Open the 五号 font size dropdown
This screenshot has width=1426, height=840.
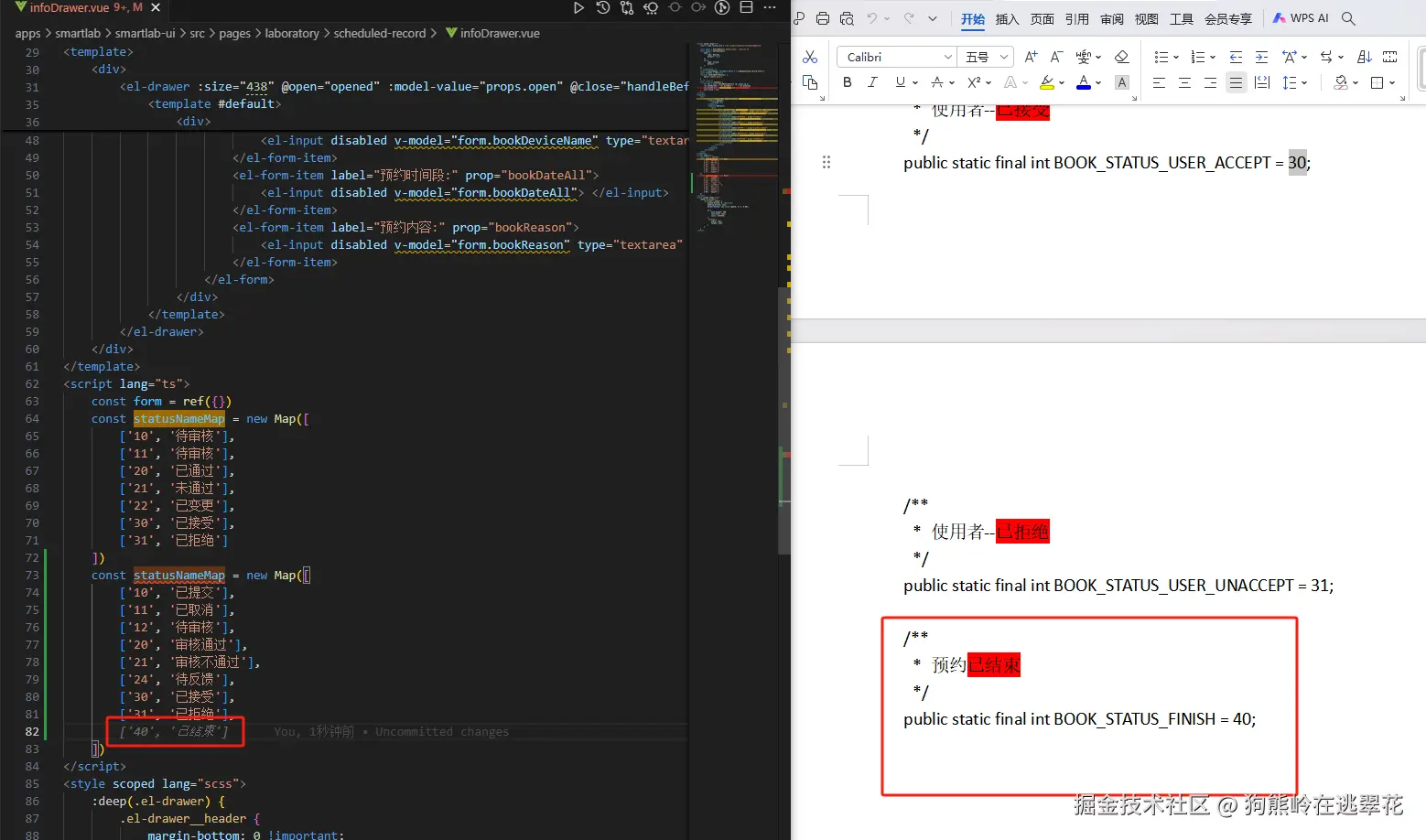pyautogui.click(x=1003, y=57)
